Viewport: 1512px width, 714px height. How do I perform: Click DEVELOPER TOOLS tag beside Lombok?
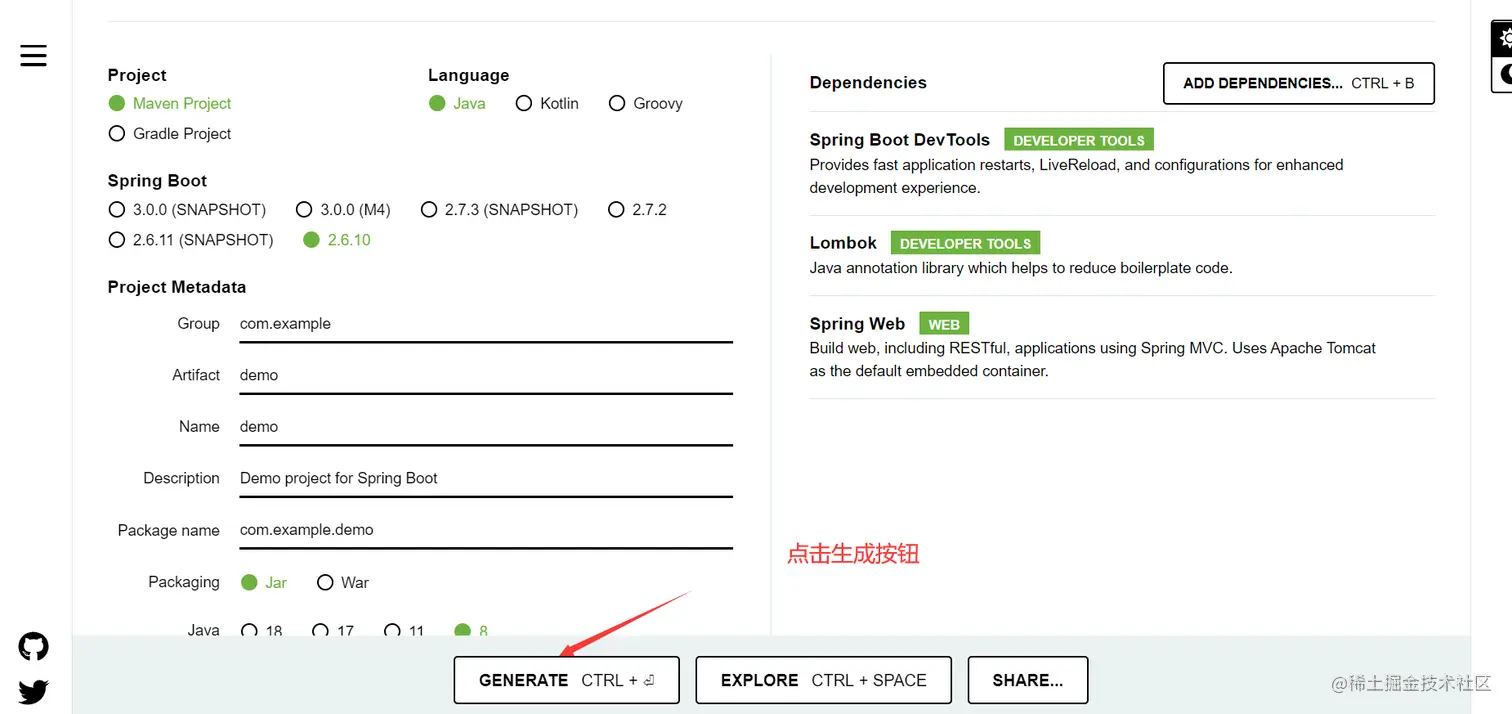tap(965, 243)
